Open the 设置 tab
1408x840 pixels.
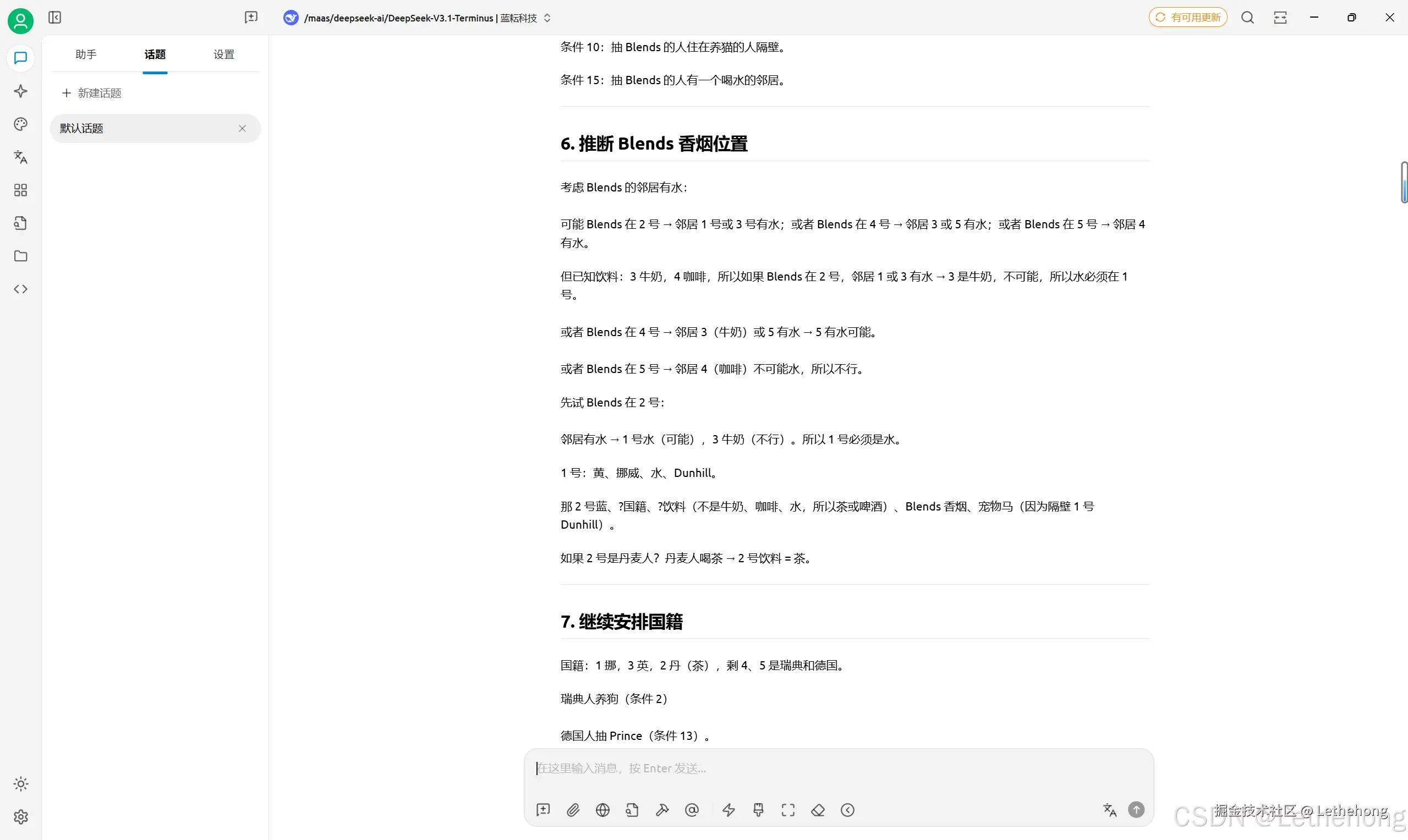pyautogui.click(x=223, y=54)
